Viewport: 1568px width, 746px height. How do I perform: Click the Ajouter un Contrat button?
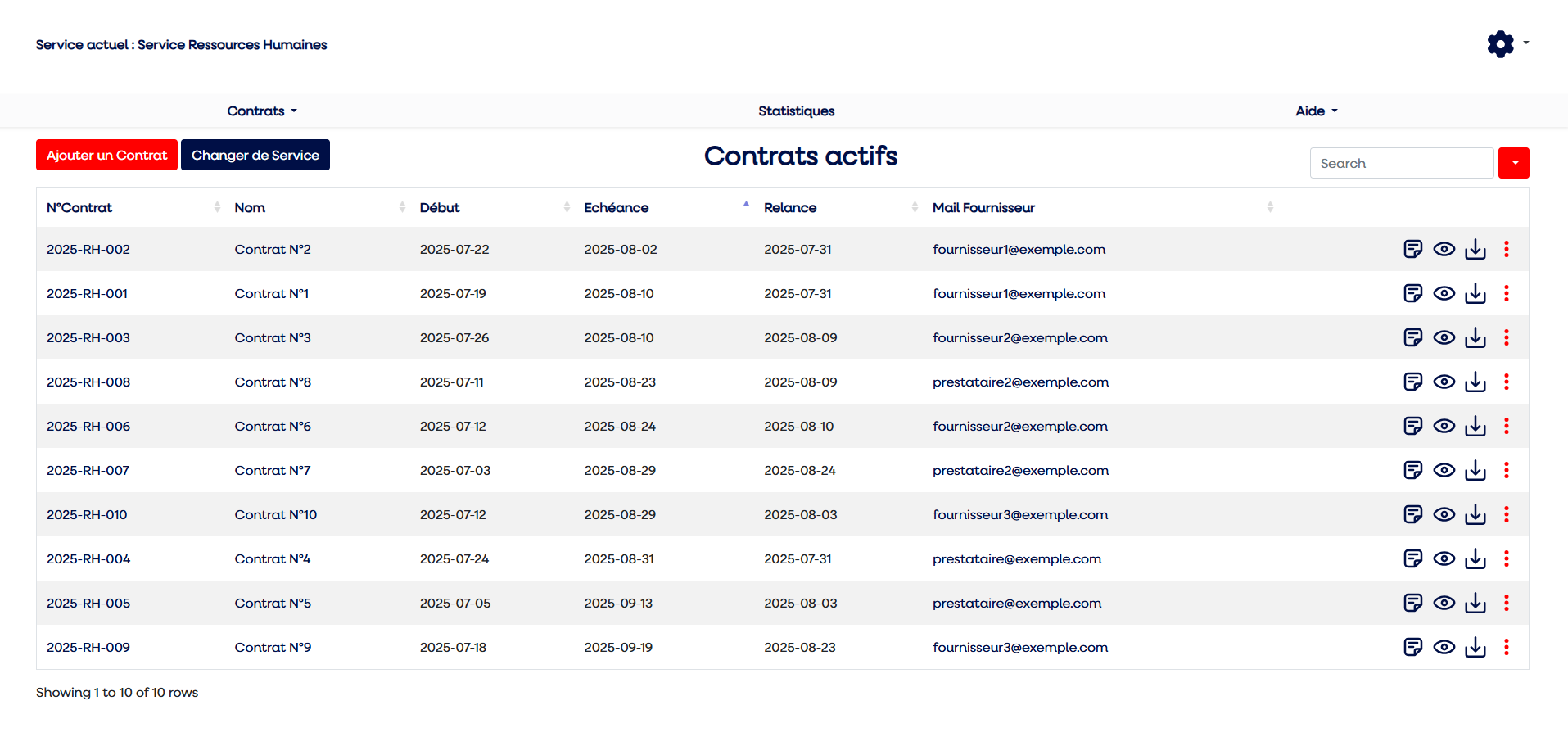pyautogui.click(x=106, y=155)
